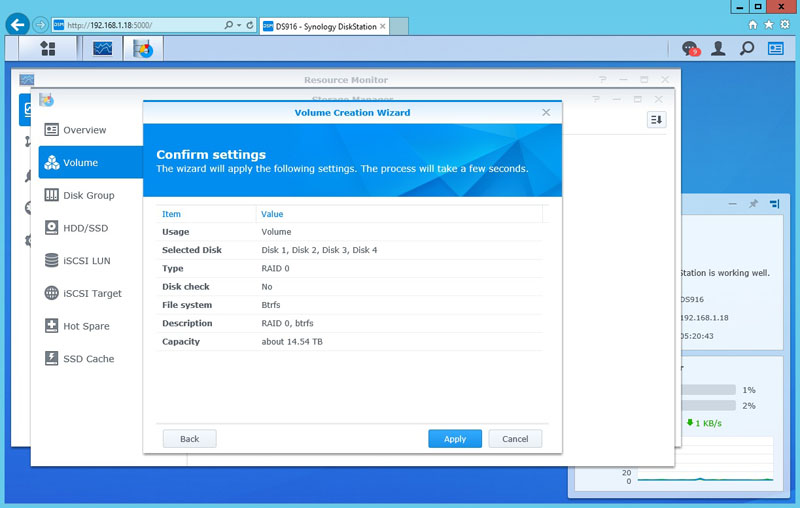Open the user account options icon
800x508 pixels.
718,48
